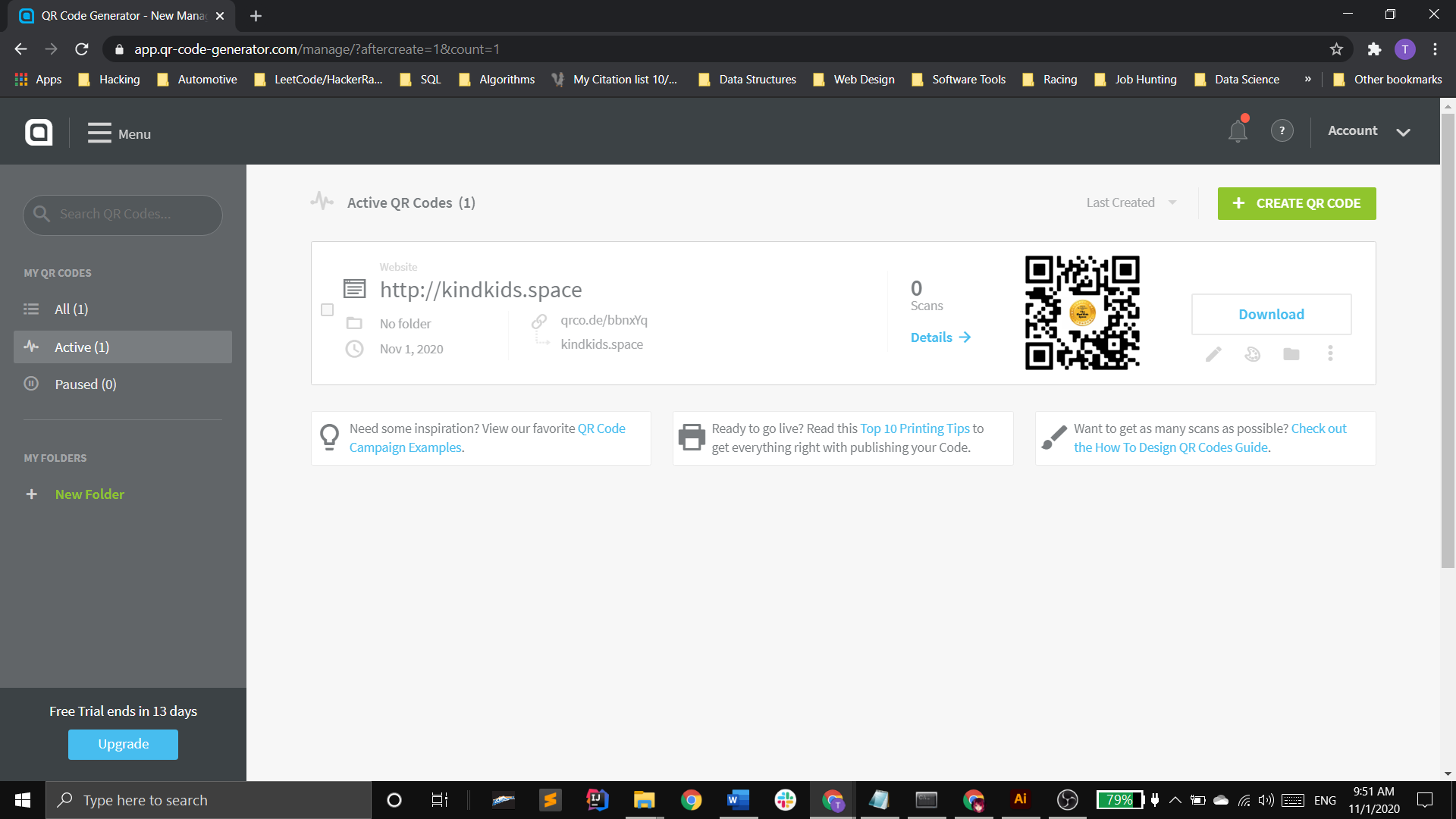Bookmark this page with the star icon
1456x819 pixels.
pyautogui.click(x=1336, y=49)
